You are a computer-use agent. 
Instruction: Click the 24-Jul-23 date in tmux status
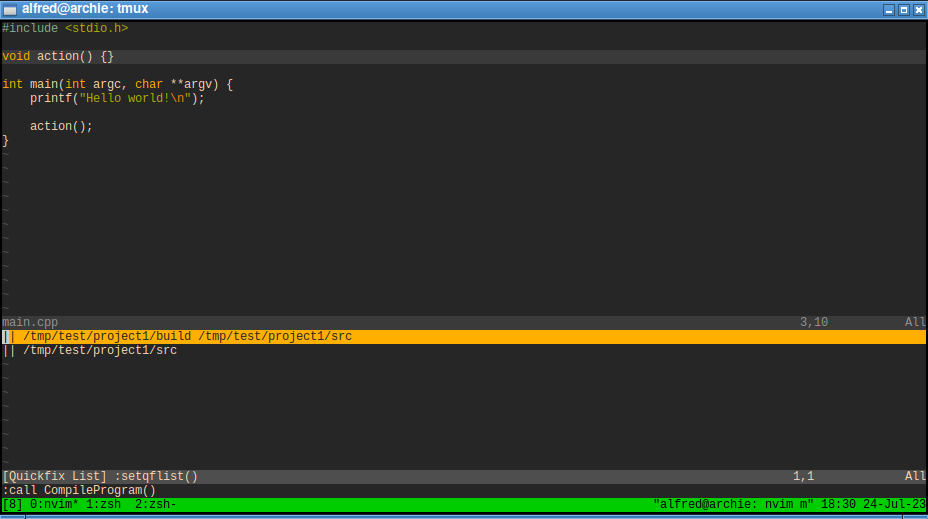tap(894, 504)
